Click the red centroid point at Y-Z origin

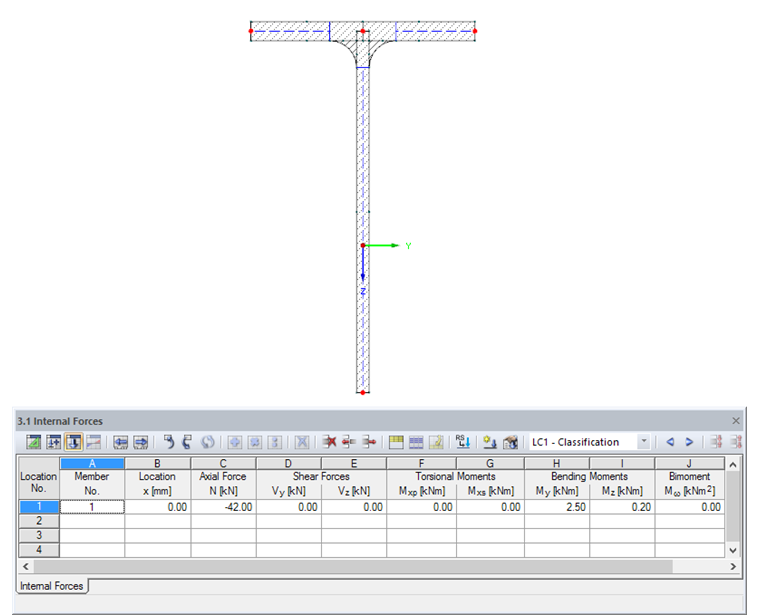[x=363, y=246]
